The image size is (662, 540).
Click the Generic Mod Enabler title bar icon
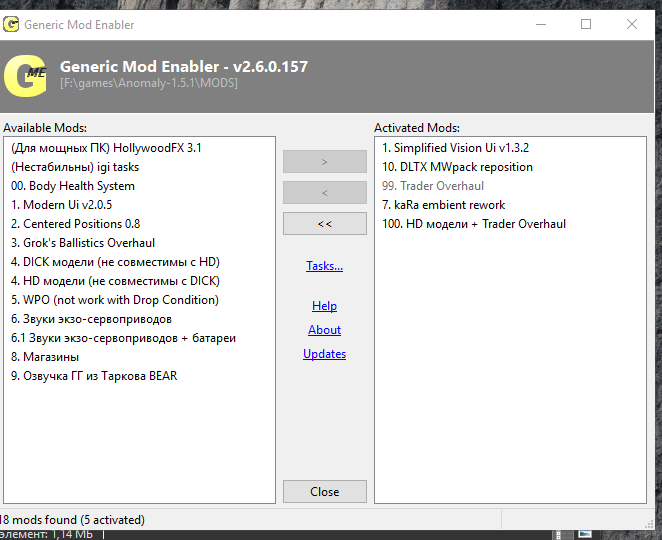click(11, 24)
